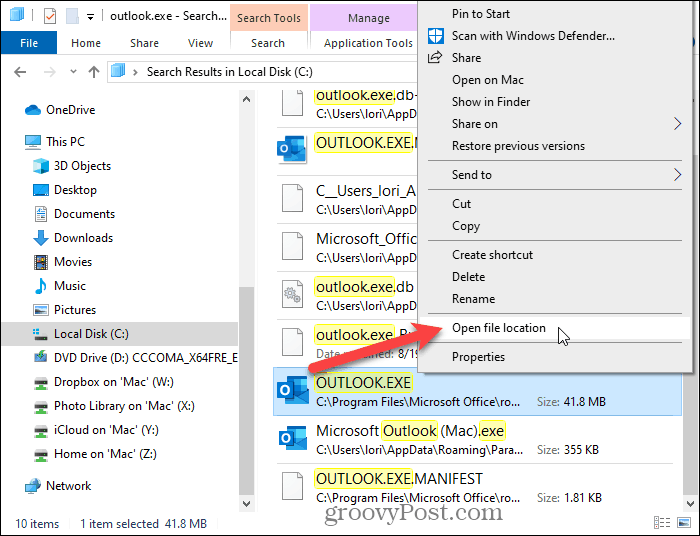Click the results list scroll down arrow
The width and height of the screenshot is (700, 536).
point(690,503)
